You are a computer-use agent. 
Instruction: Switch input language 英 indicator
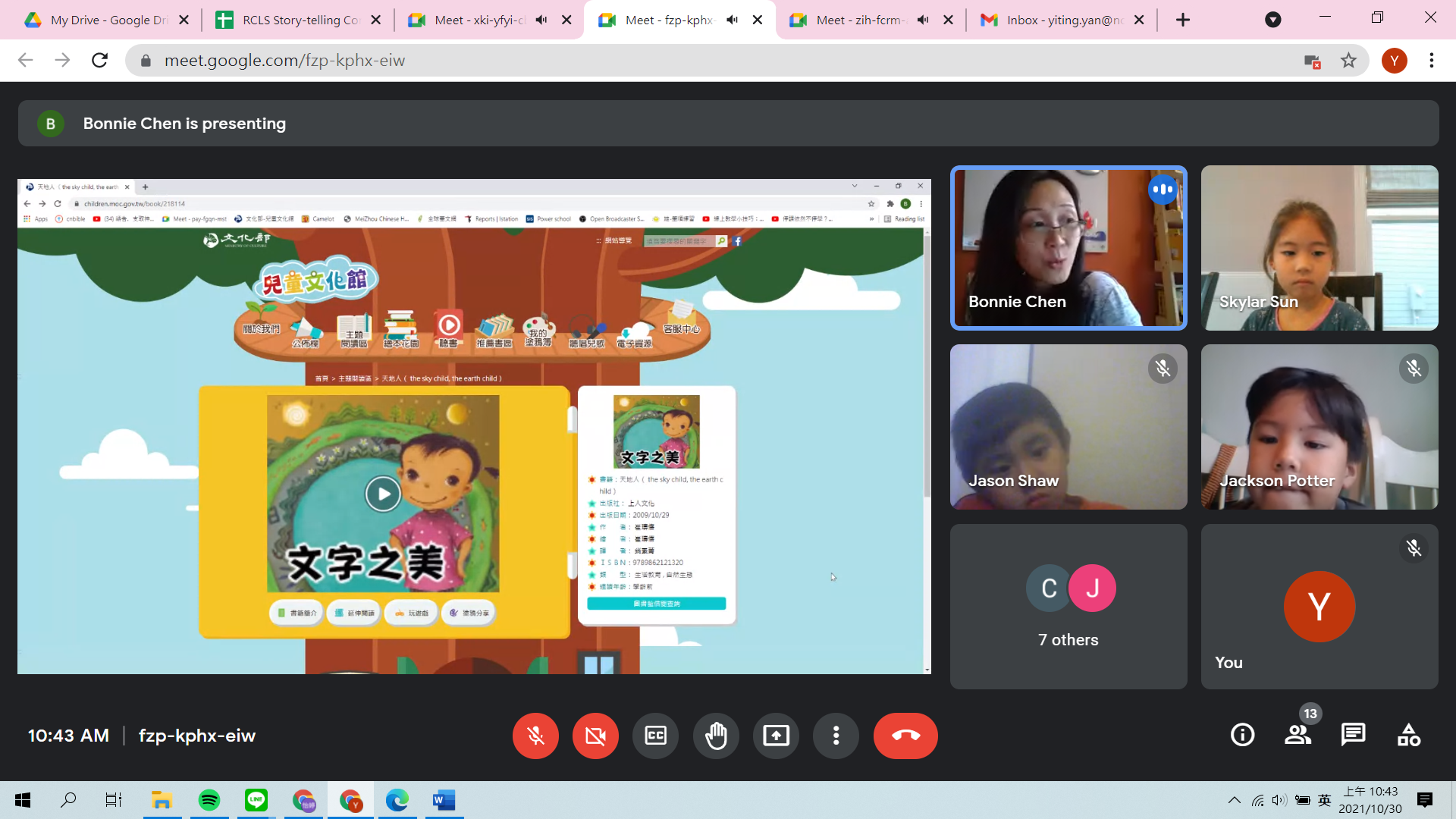[1325, 800]
